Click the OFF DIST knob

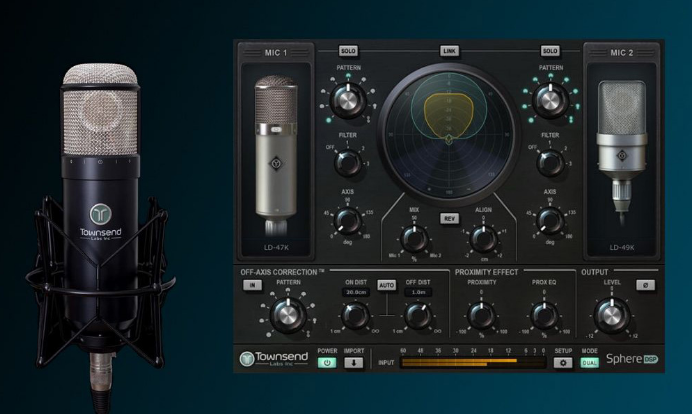tap(418, 316)
